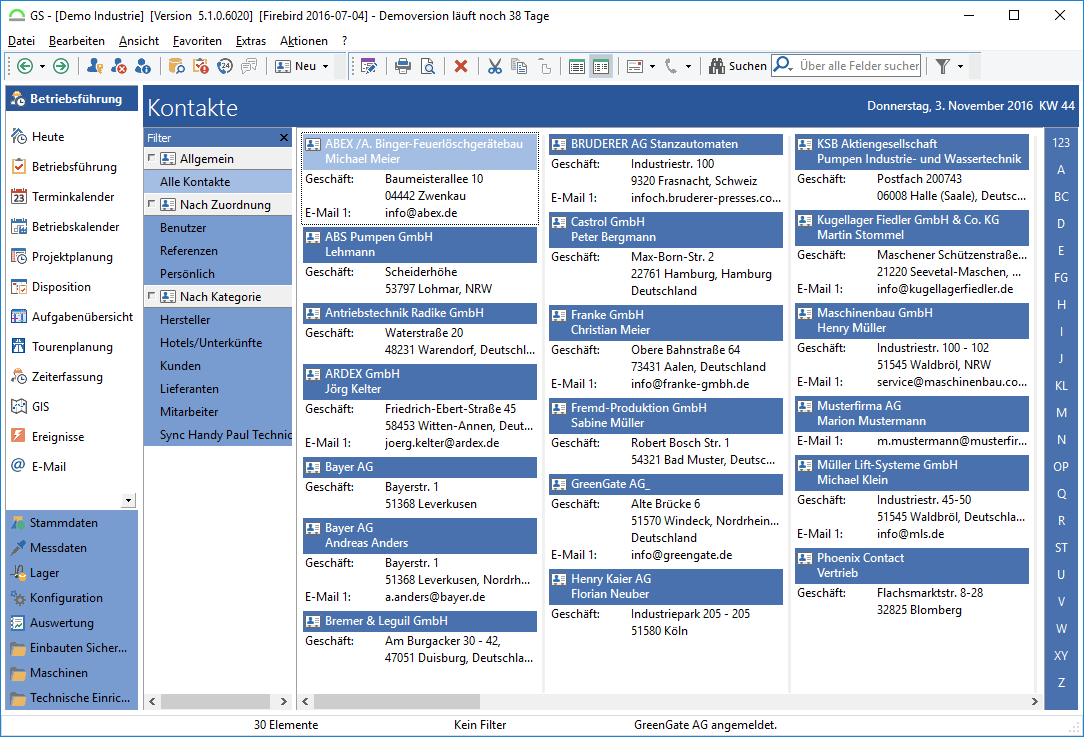Screen dimensions: 1084x737
Task: Open the Bearbeiten menu
Action: pos(77,41)
